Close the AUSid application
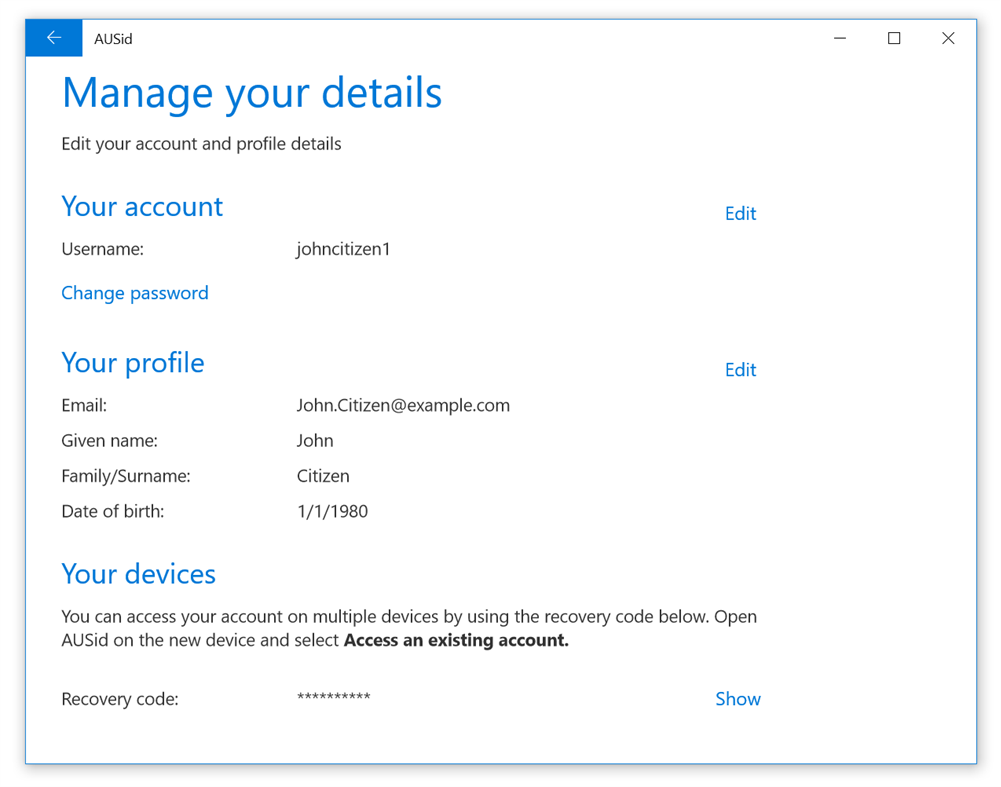Screen dimensions: 1001x787 947,37
